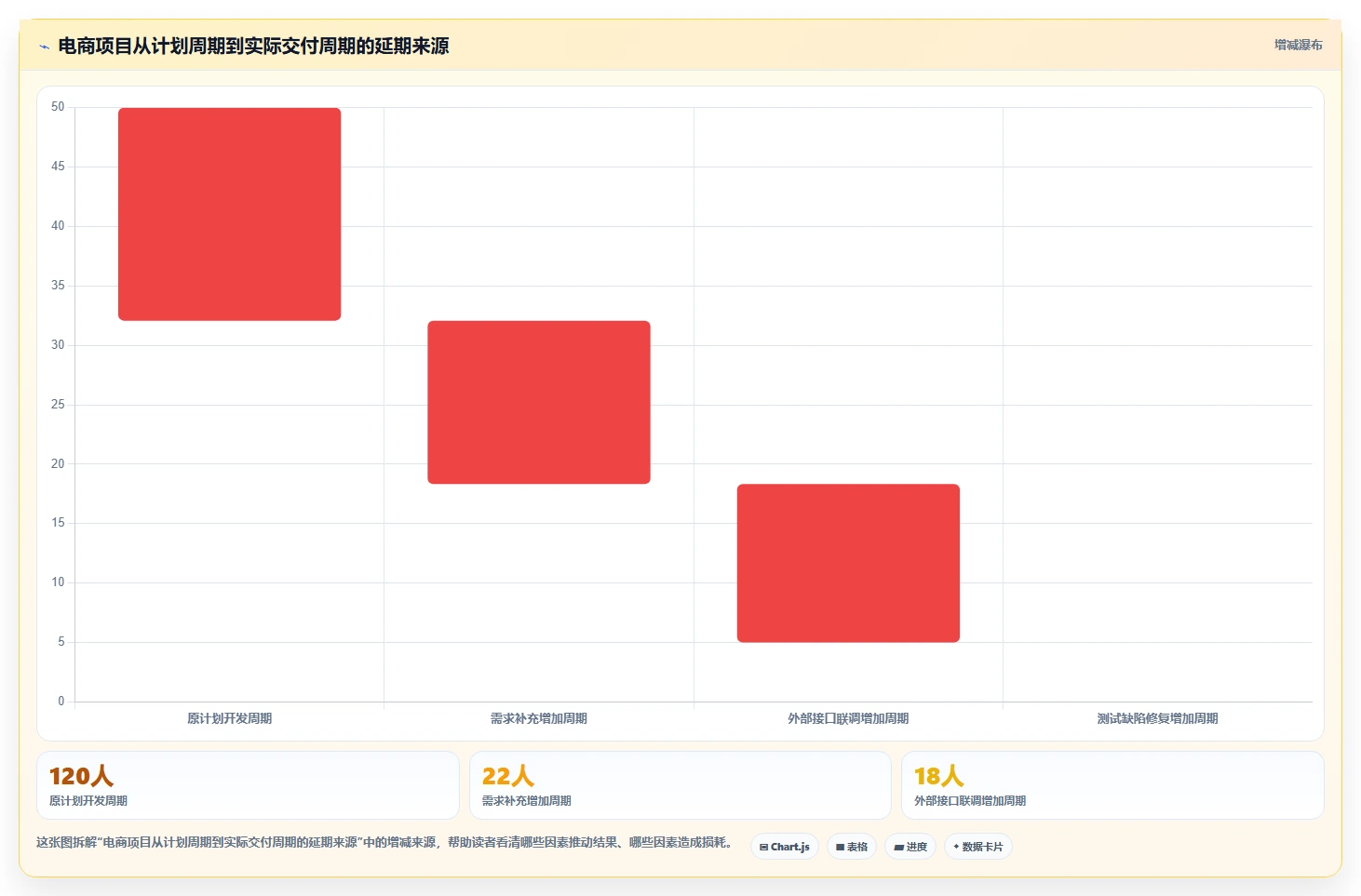
Task: Click the y-axis value 25
Action: (x=58, y=405)
